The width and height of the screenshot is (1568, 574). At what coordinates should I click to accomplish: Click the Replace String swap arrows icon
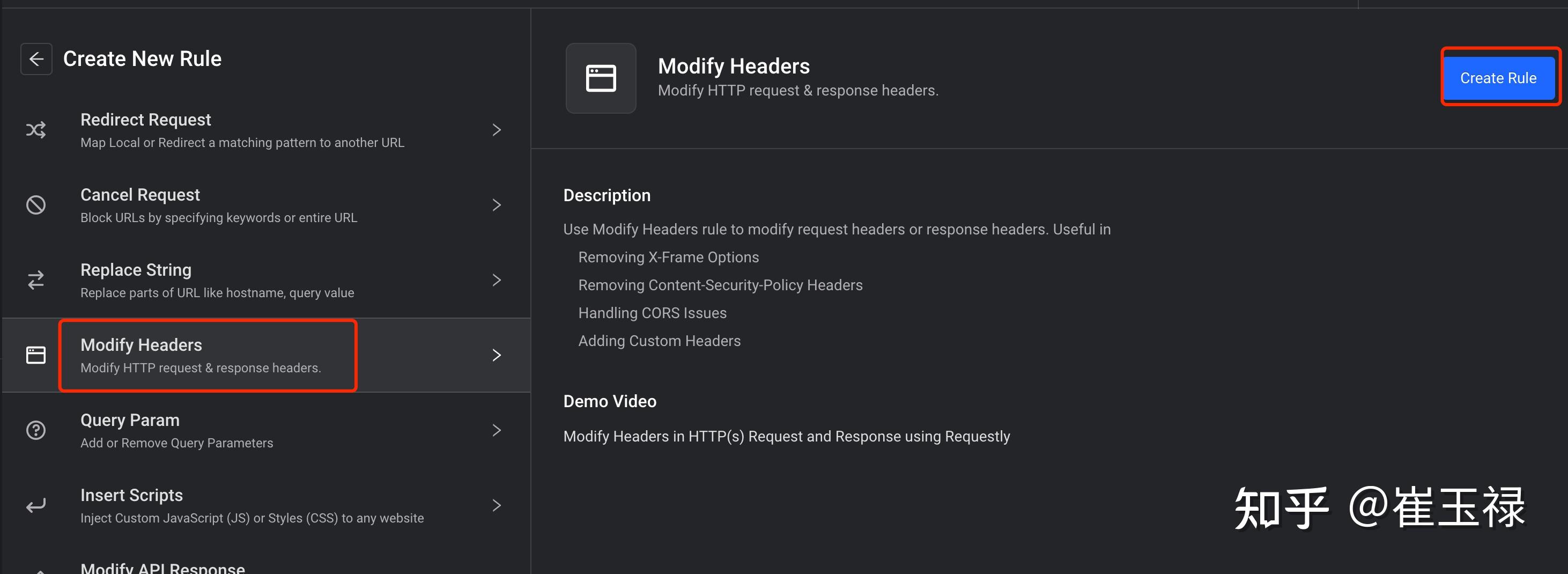coord(36,280)
